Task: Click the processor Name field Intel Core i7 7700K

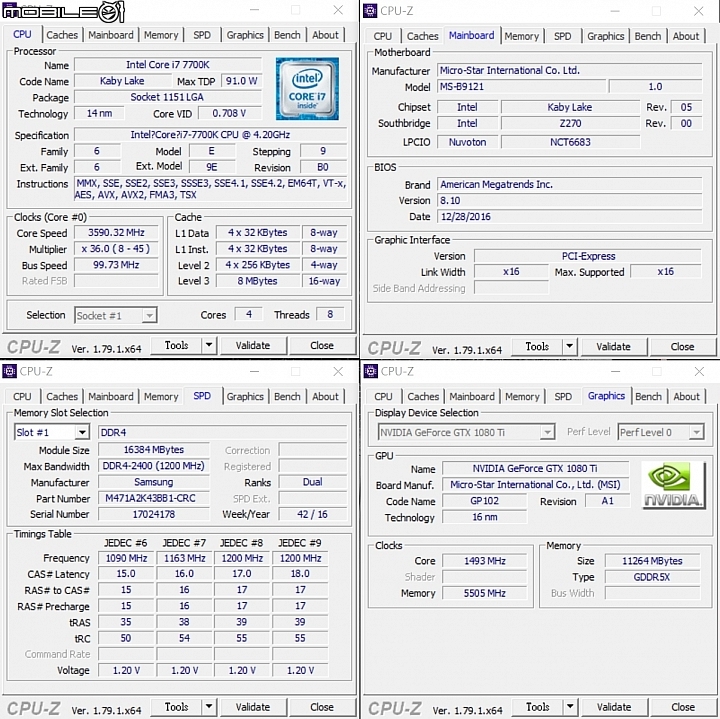Action: pyautogui.click(x=168, y=65)
